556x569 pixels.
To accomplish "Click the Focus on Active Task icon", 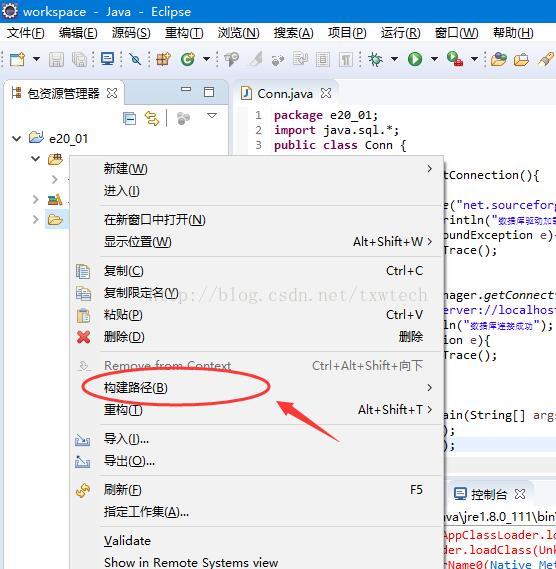I will pos(183,118).
